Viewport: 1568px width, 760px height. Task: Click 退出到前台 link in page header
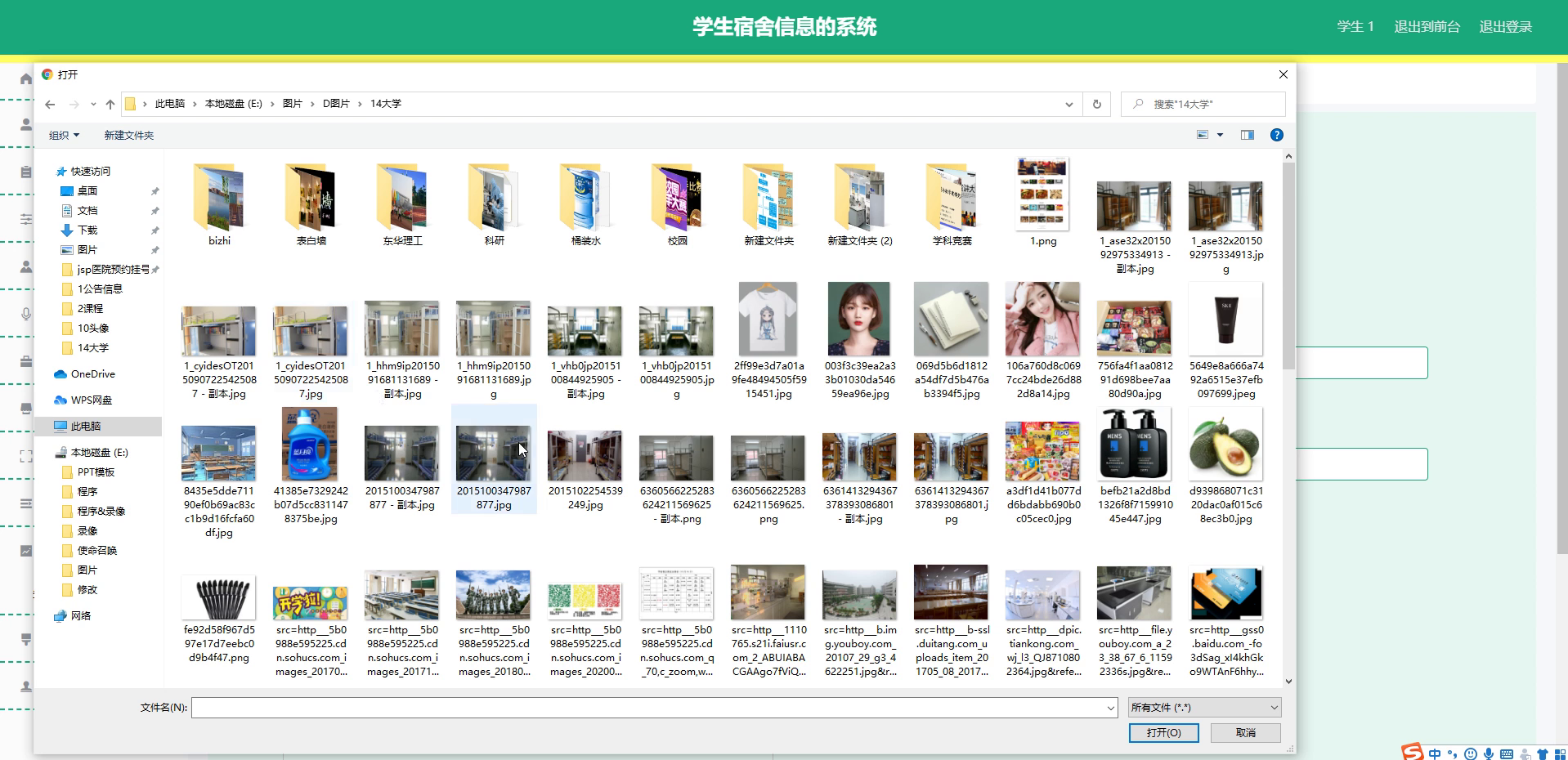[x=1427, y=27]
